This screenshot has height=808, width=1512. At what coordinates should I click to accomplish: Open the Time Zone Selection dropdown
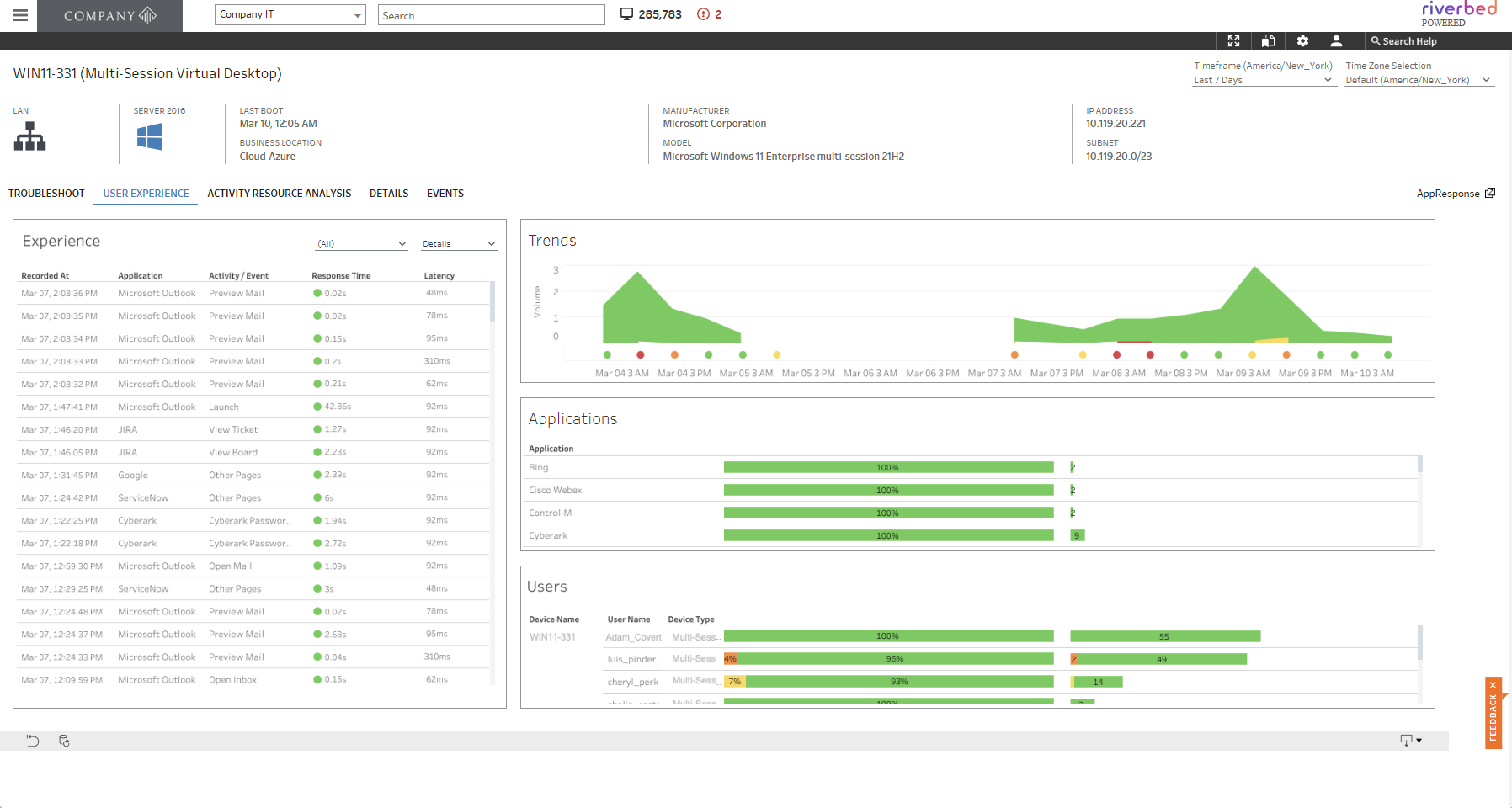(x=1419, y=80)
